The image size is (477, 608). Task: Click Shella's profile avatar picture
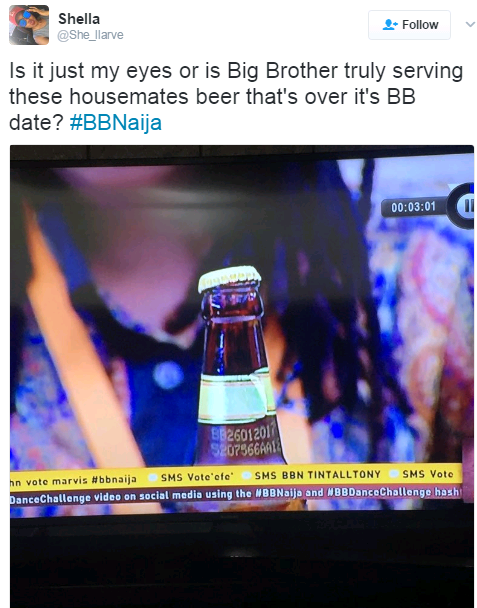point(29,25)
